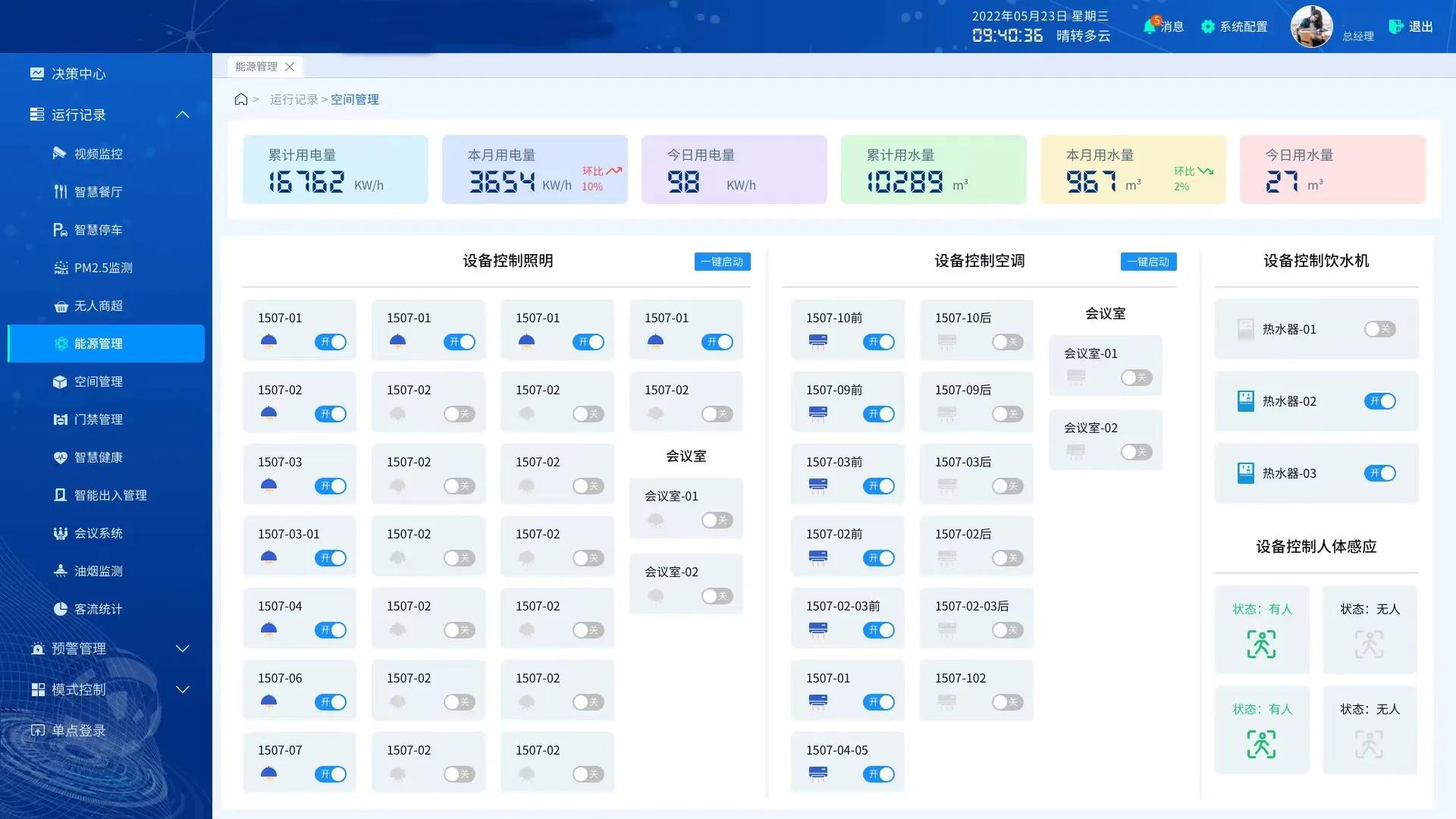Turn off the 1507-09前 air conditioner

879,414
